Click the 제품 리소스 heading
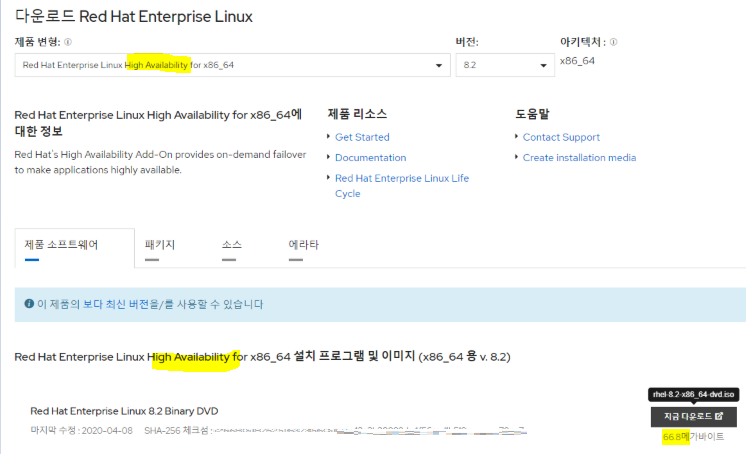Viewport: 756px width, 454px height. 357,114
